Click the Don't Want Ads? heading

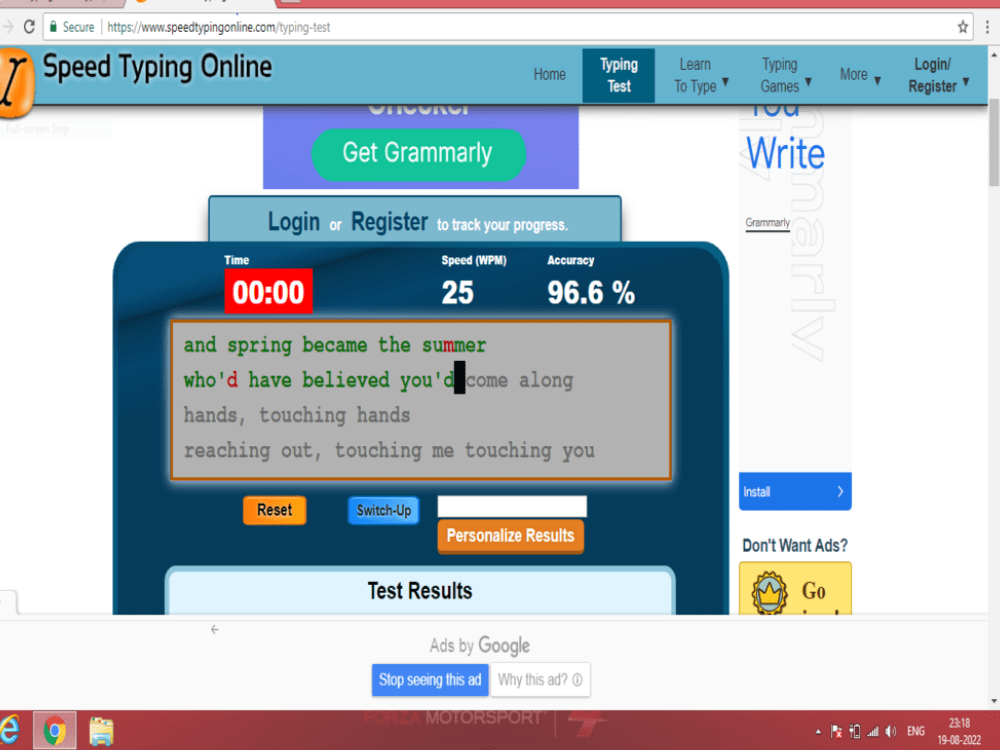point(795,545)
